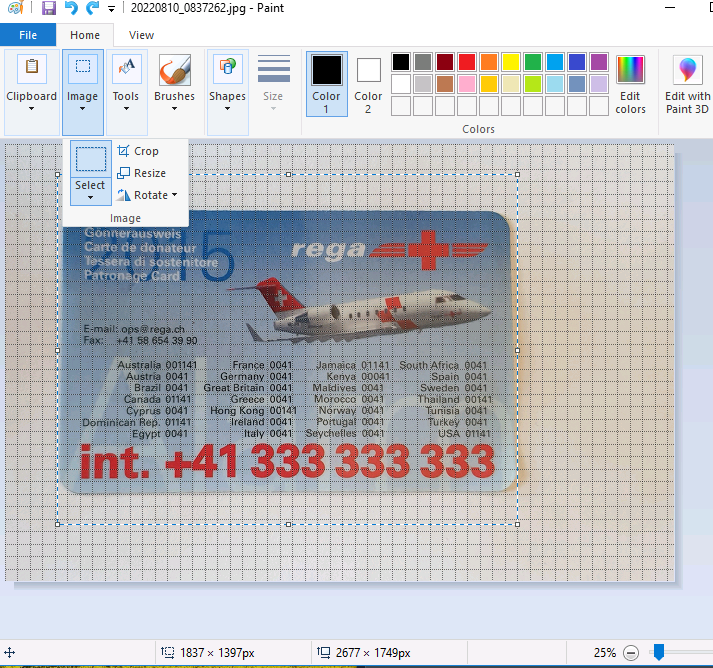
Task: Click the Clipboard paste icon
Action: click(x=32, y=68)
